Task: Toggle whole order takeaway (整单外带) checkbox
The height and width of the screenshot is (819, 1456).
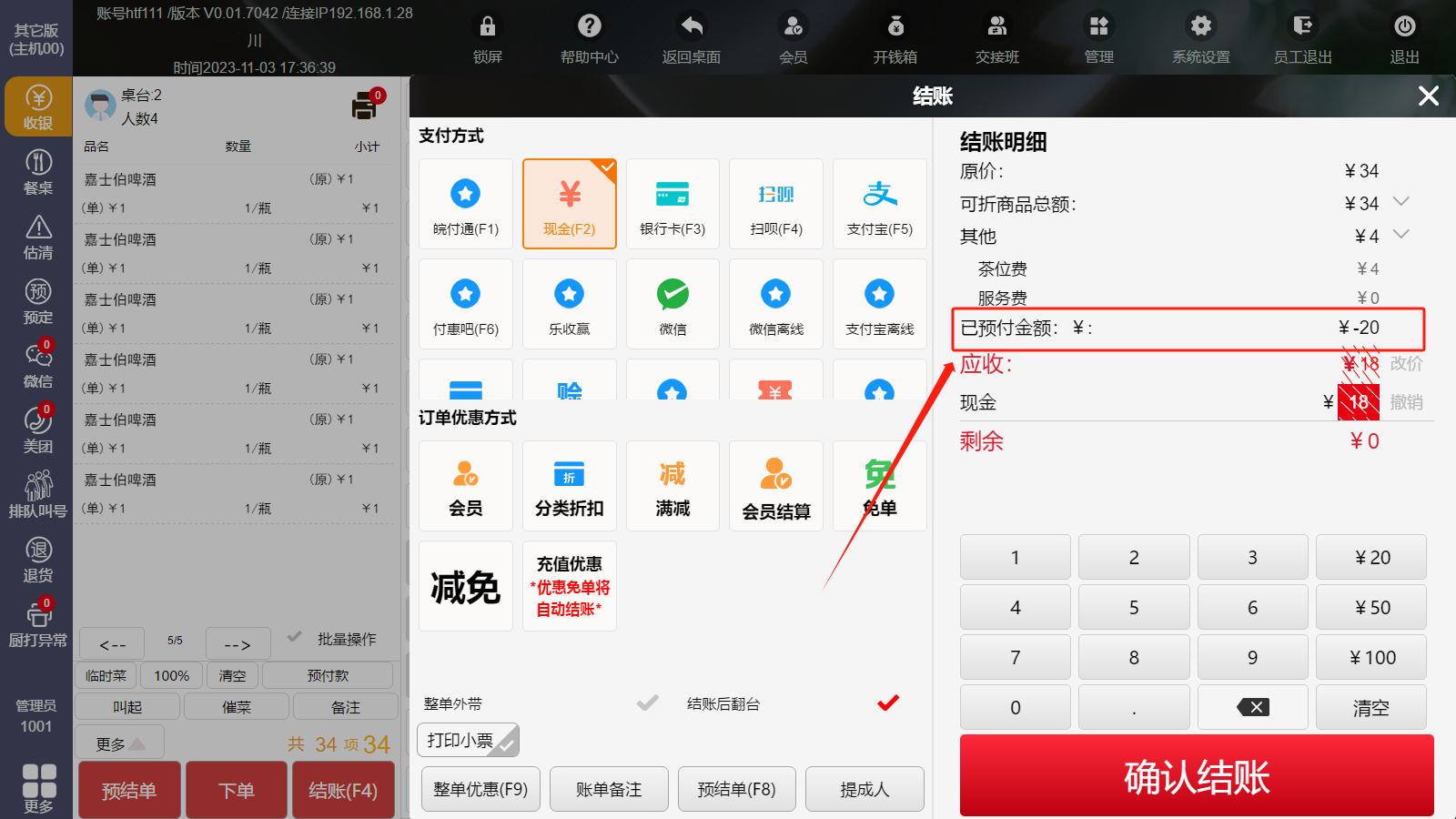Action: 647,703
